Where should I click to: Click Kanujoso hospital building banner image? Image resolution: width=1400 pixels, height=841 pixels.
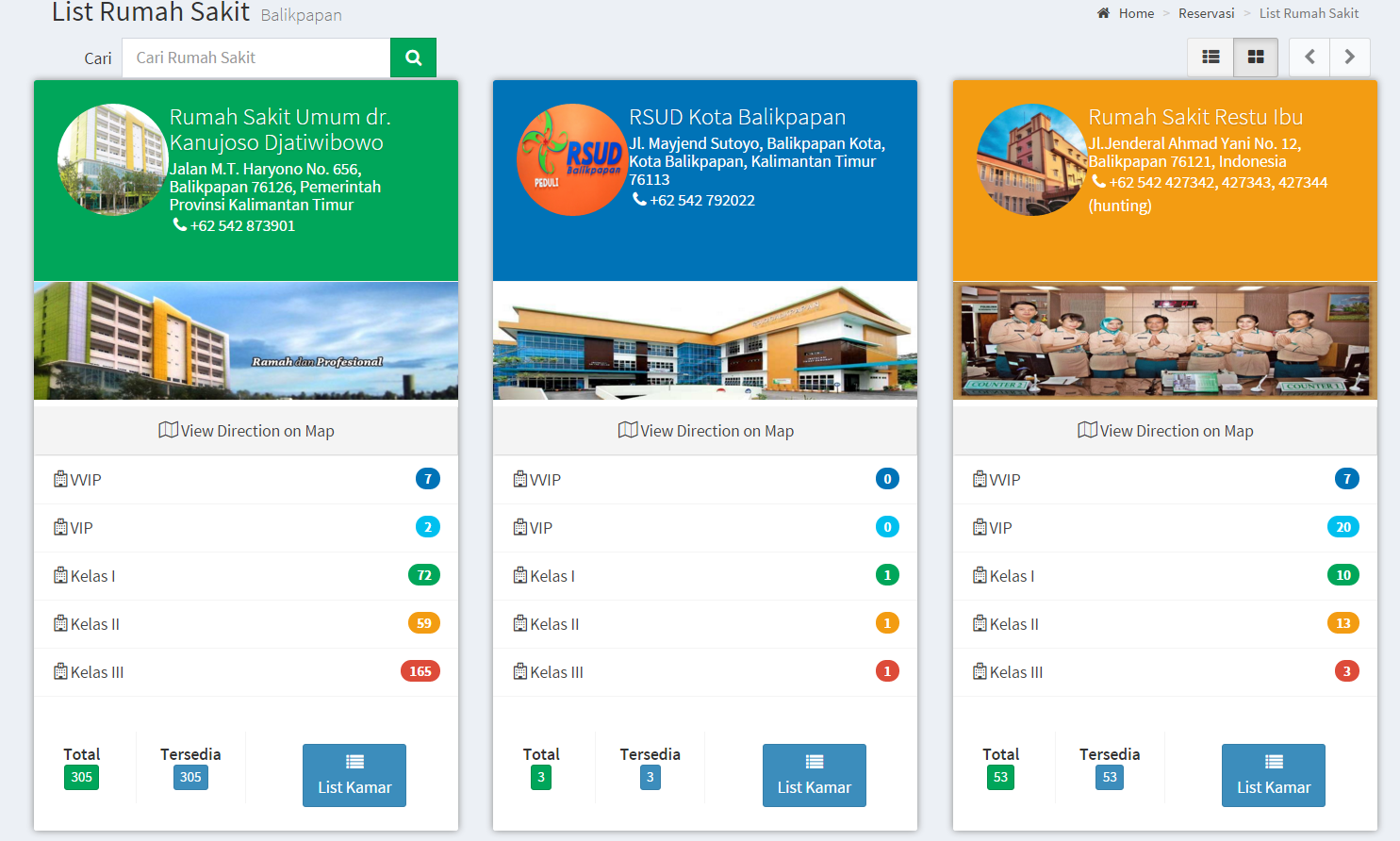[x=246, y=340]
